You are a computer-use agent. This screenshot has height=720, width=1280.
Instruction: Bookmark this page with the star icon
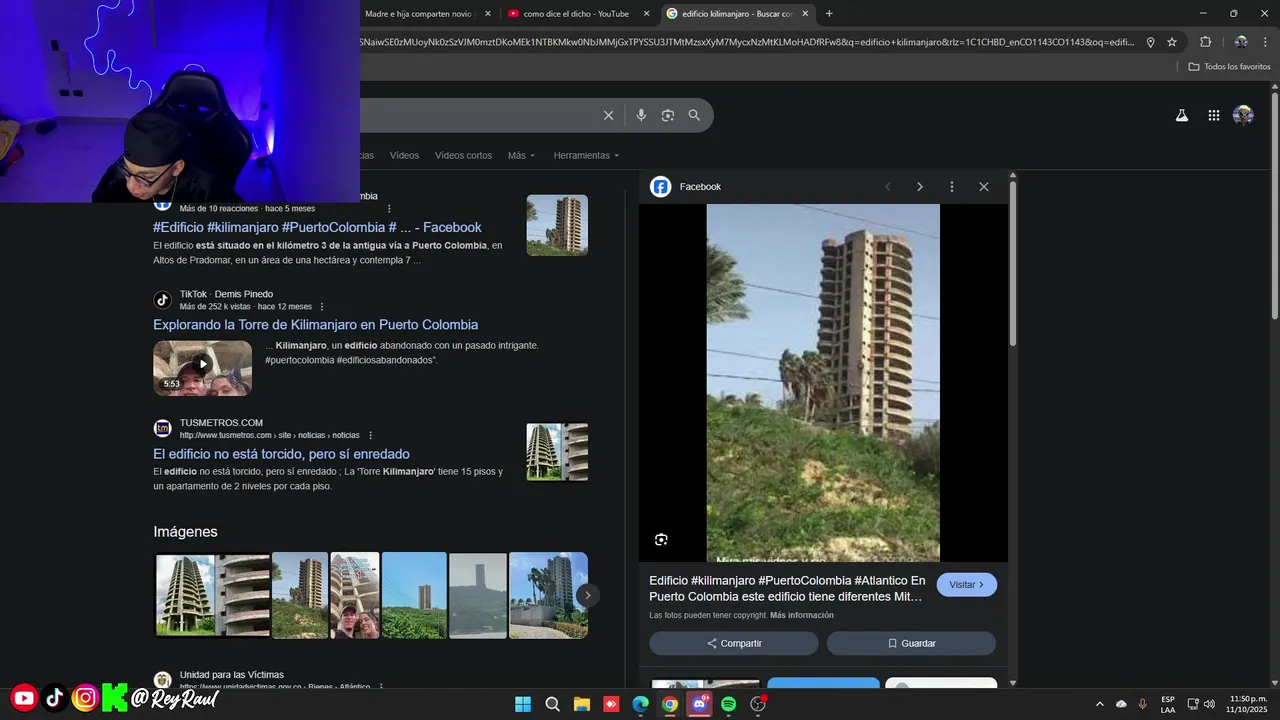[1172, 42]
